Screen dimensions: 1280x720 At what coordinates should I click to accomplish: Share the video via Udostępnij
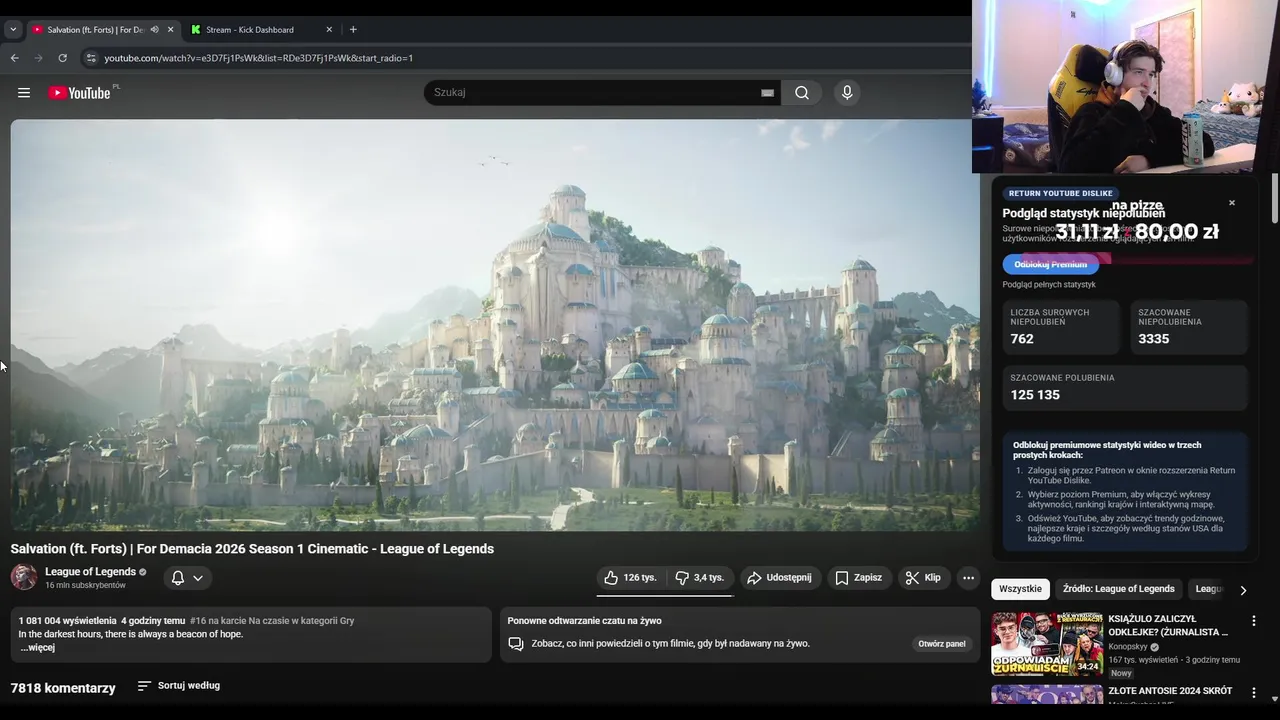click(780, 578)
